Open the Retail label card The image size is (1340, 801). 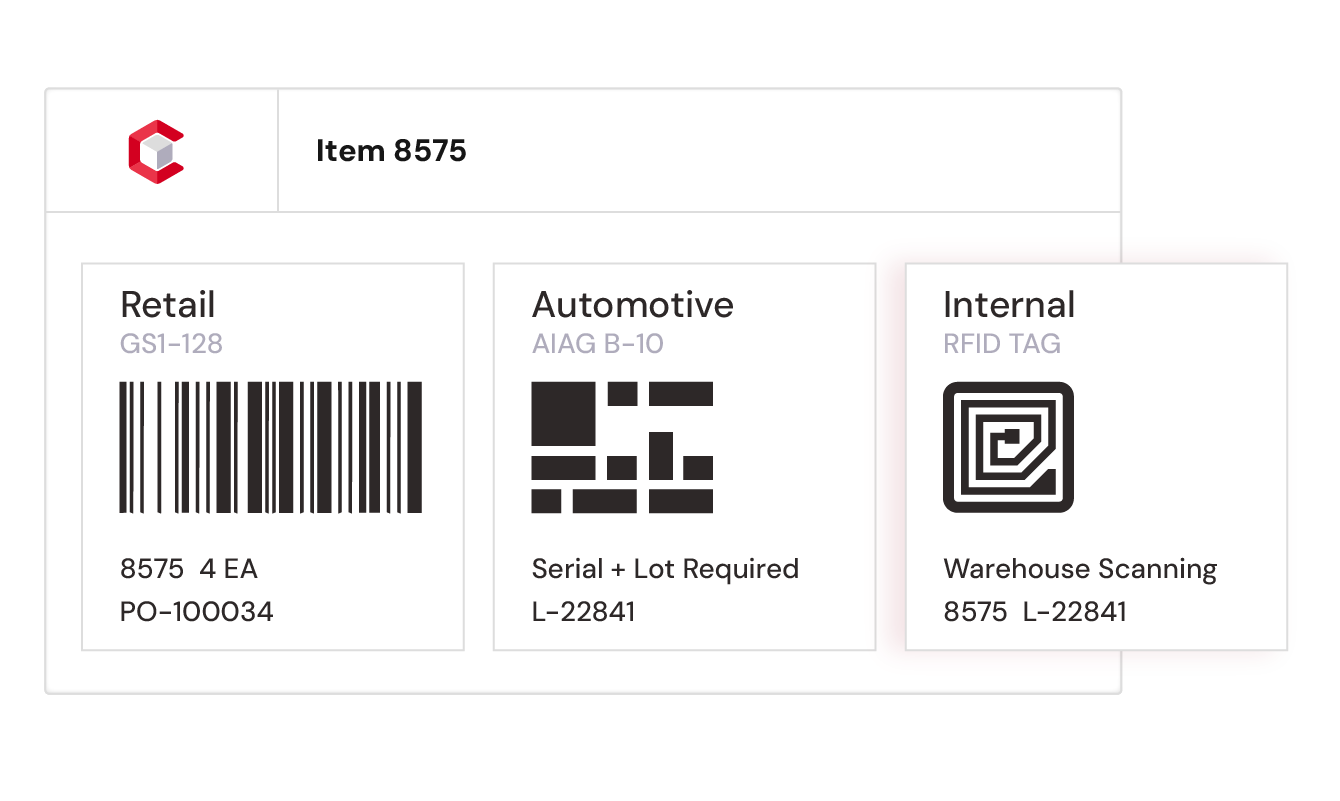click(273, 457)
